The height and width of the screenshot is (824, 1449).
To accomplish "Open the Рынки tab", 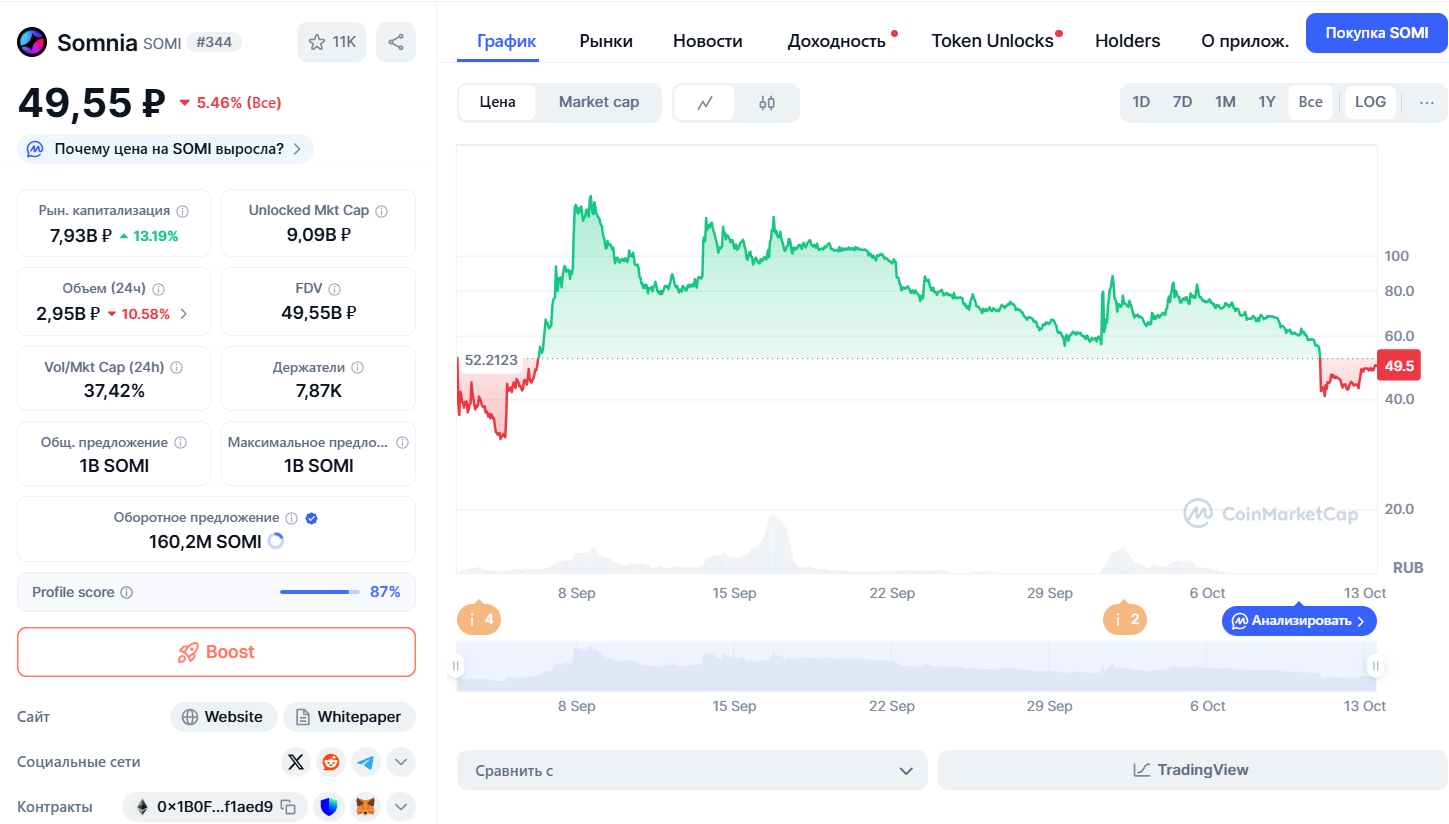I will click(606, 41).
